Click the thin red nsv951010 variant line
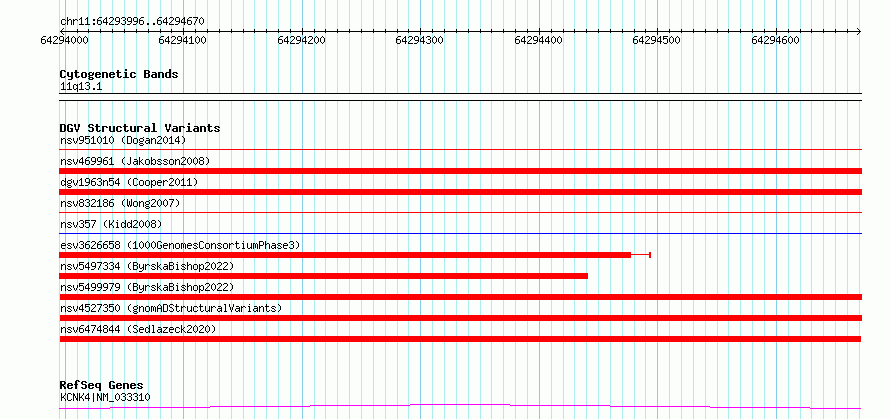 [460, 150]
